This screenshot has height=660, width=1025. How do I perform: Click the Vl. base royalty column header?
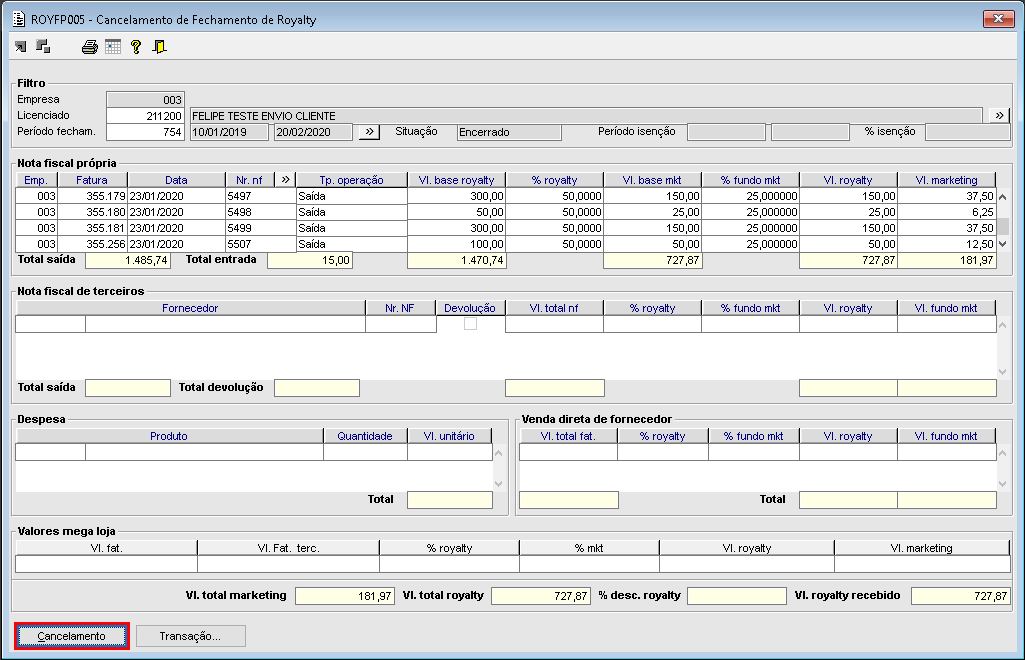[456, 180]
